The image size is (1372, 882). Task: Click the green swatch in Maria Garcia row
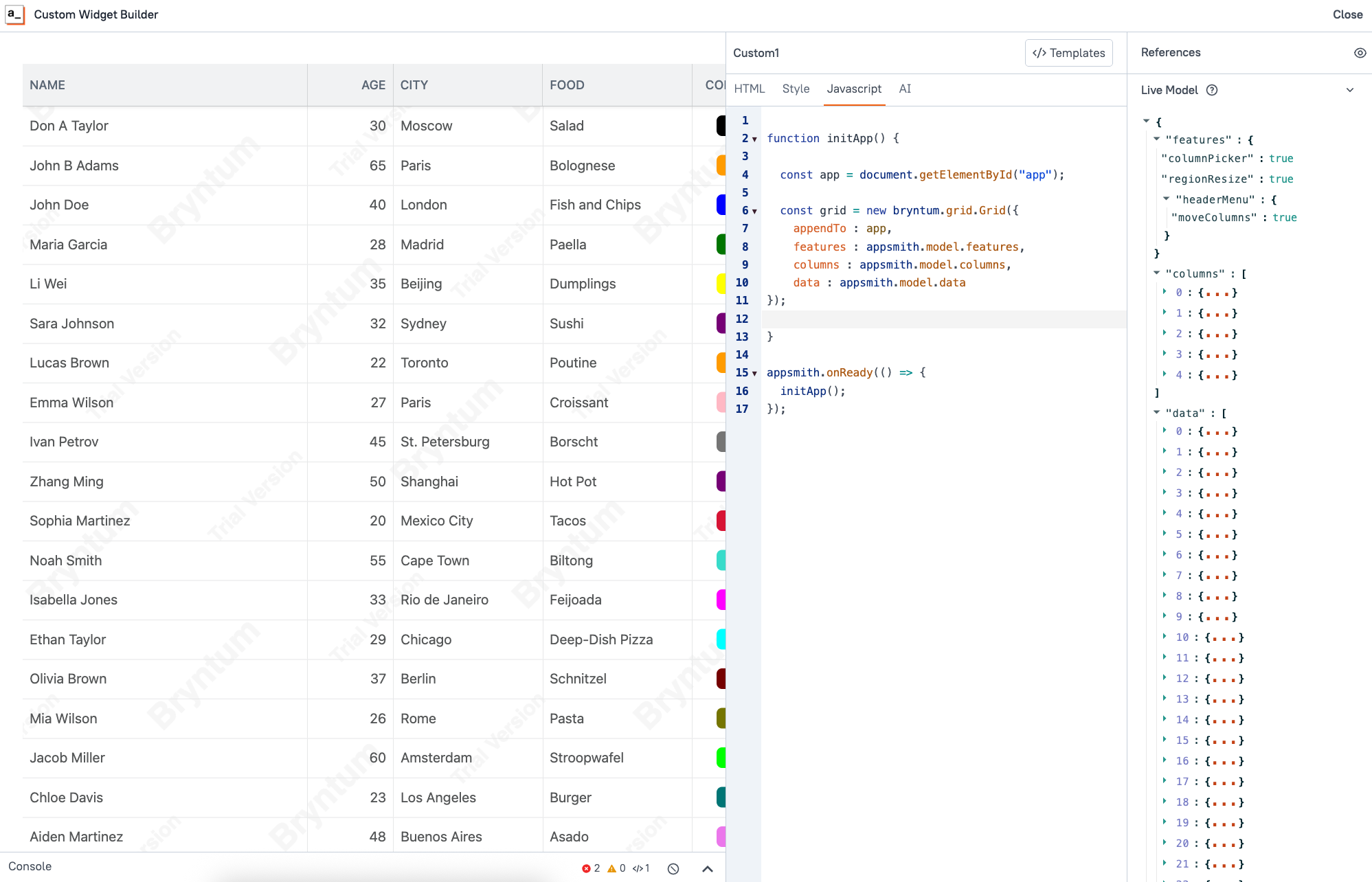pyautogui.click(x=721, y=245)
